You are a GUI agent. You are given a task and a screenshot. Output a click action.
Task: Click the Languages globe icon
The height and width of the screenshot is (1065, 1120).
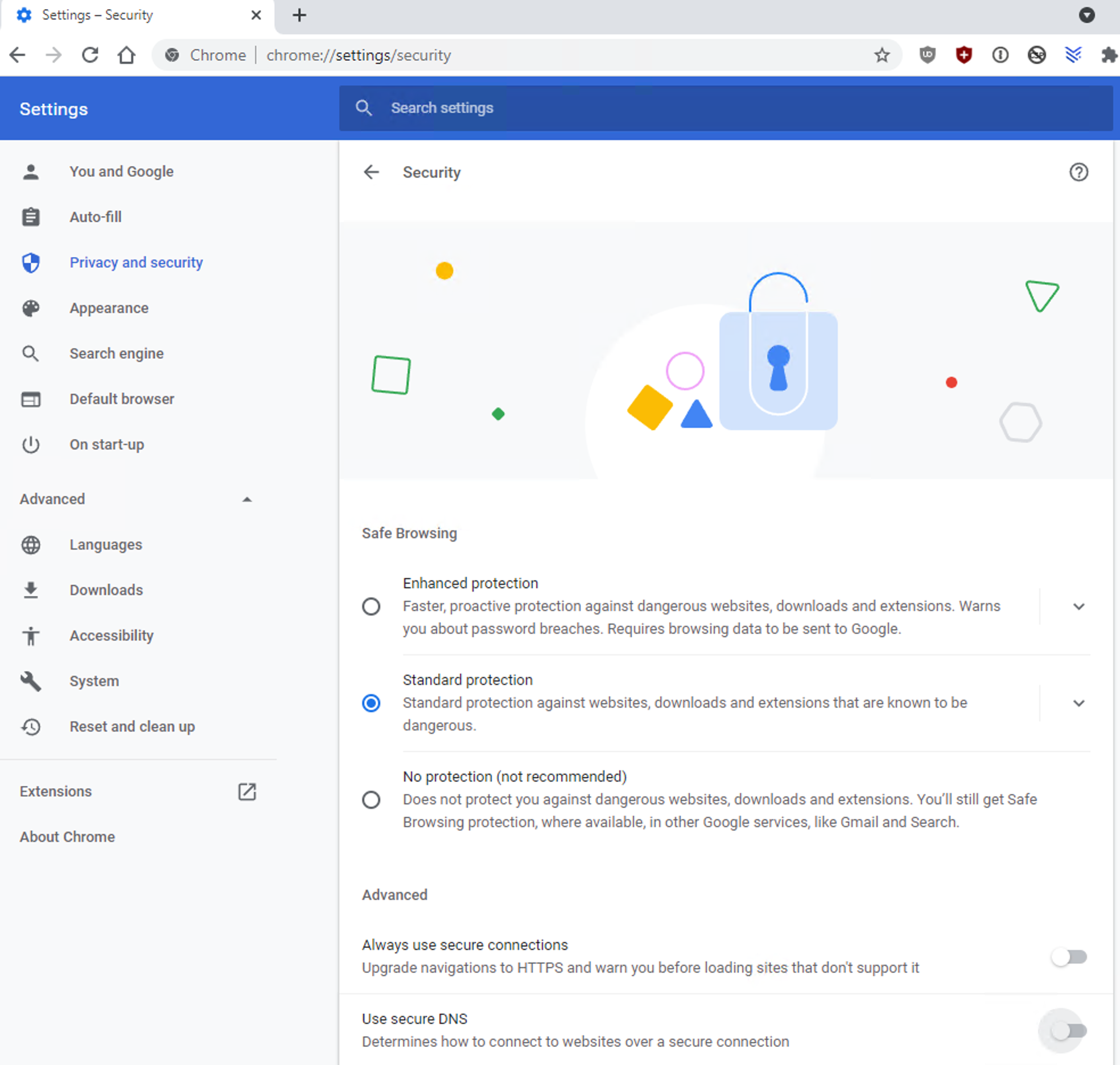coord(31,545)
